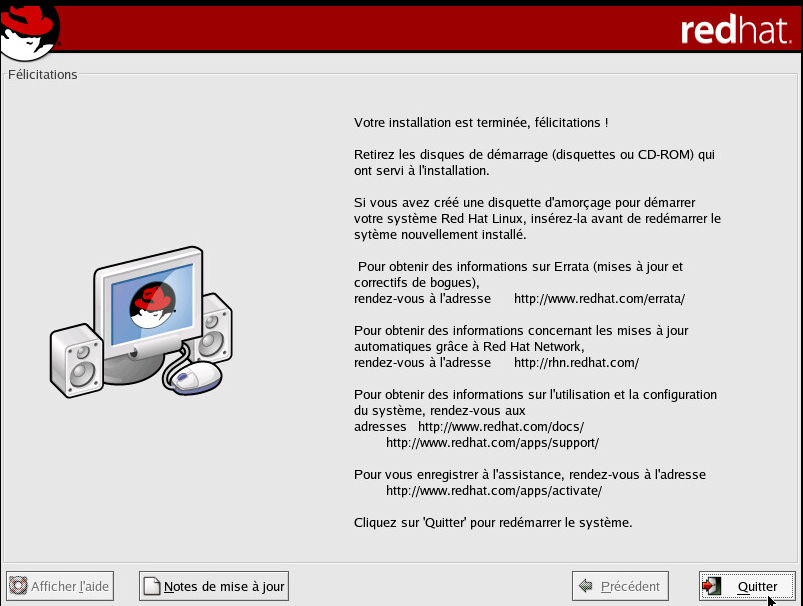Viewport: 803px width, 606px height.
Task: Click the redhat wordmark at top right
Action: (x=736, y=30)
